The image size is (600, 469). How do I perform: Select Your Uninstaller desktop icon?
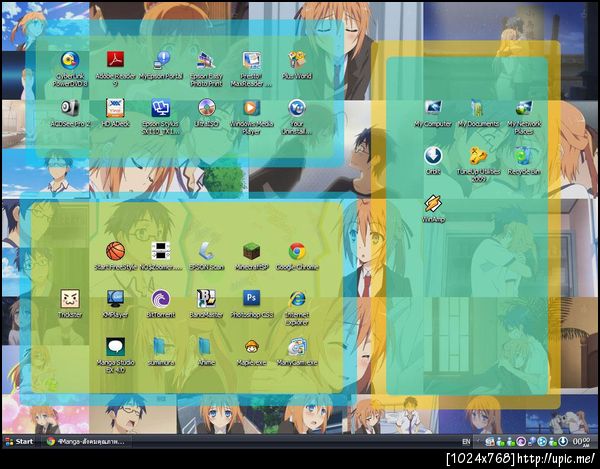[x=297, y=108]
